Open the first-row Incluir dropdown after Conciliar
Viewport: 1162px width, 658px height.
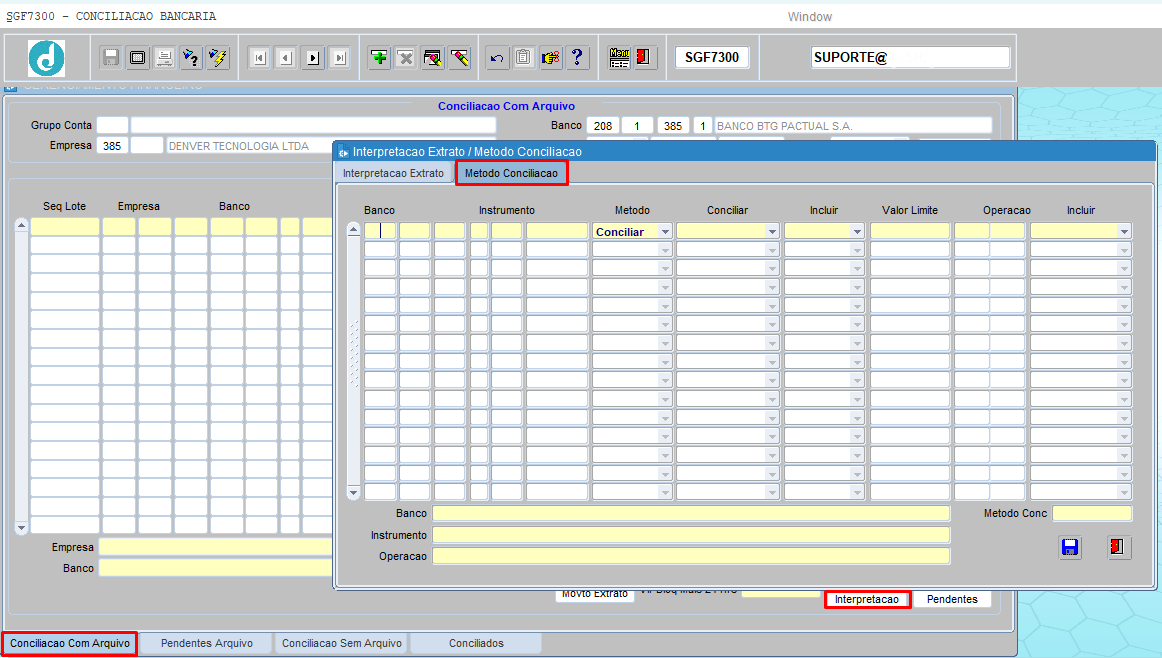point(857,232)
